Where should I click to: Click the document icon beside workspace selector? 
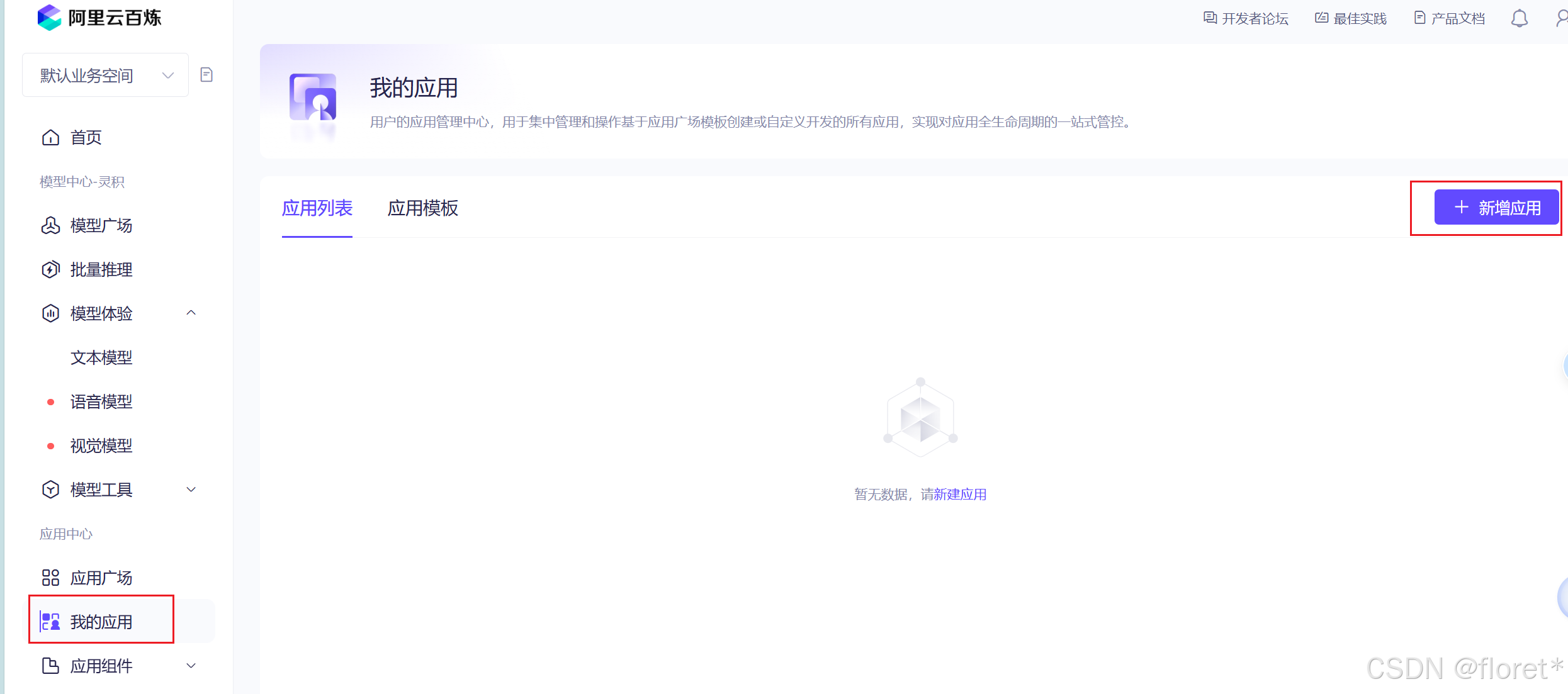coord(206,75)
